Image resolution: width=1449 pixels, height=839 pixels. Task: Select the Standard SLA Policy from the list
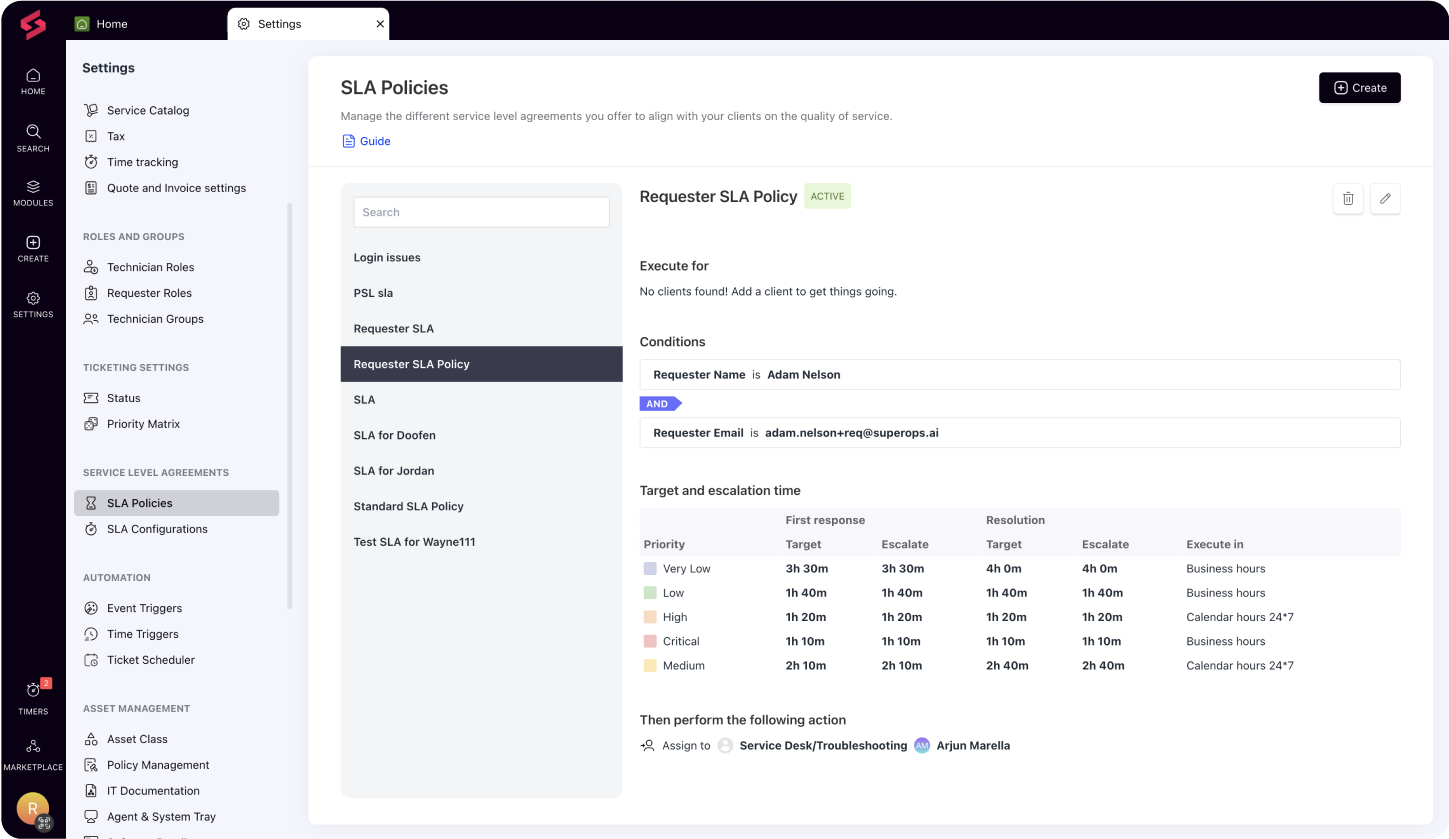pyautogui.click(x=408, y=506)
